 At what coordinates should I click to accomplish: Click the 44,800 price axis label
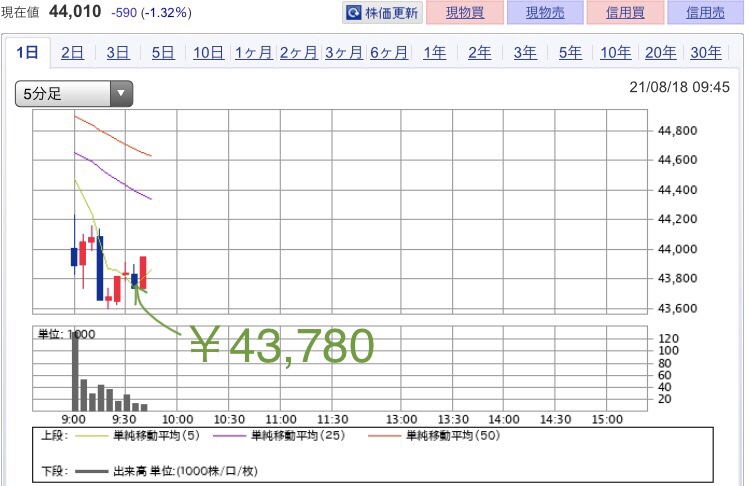(x=677, y=130)
